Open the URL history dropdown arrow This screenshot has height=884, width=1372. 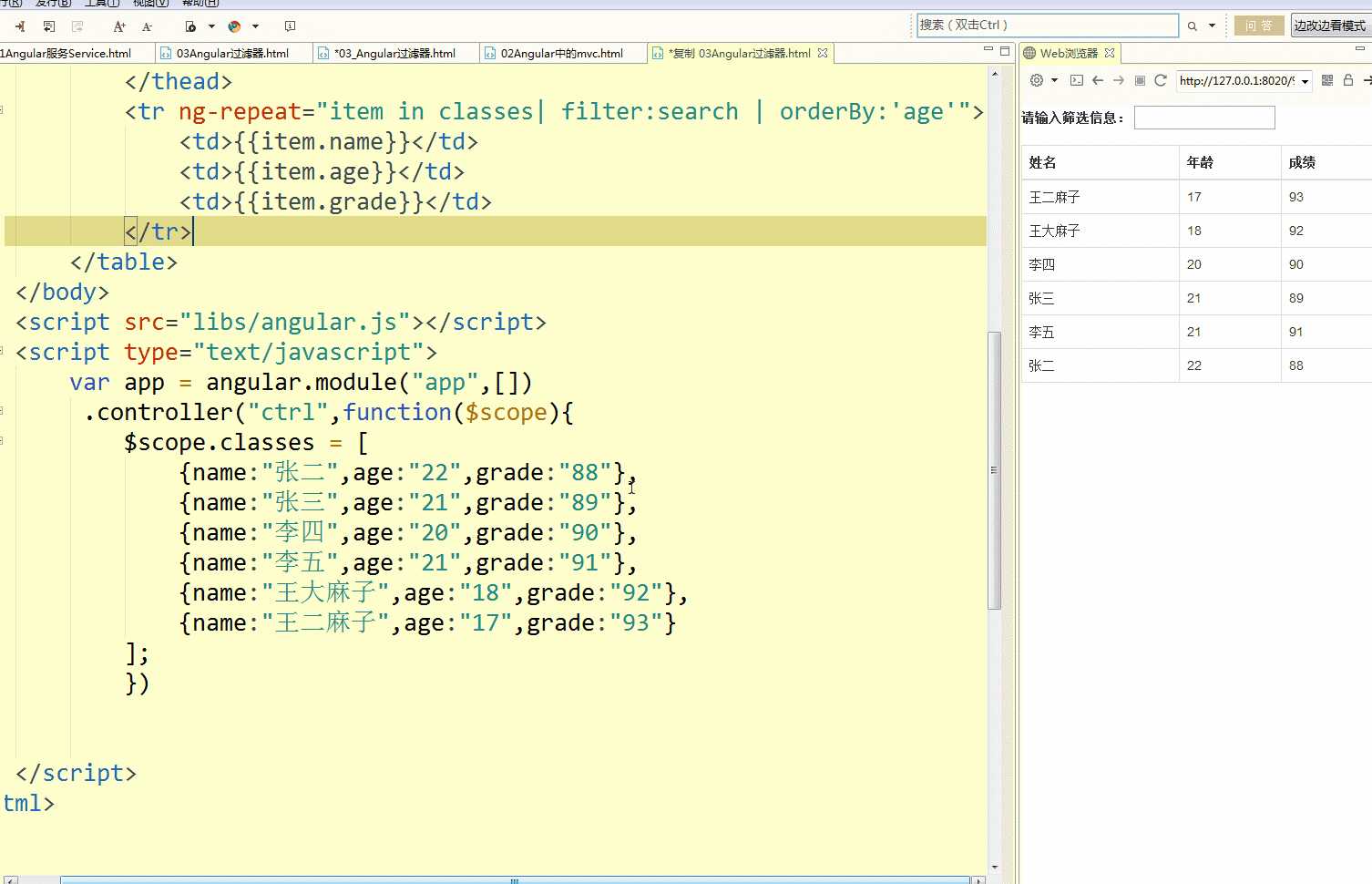(1305, 81)
